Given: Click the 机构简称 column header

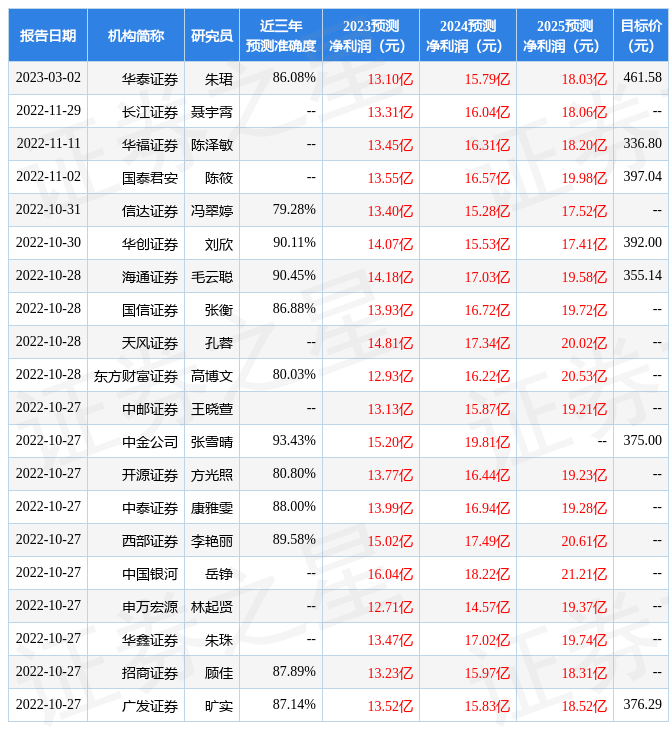Looking at the screenshot, I should pos(136,36).
